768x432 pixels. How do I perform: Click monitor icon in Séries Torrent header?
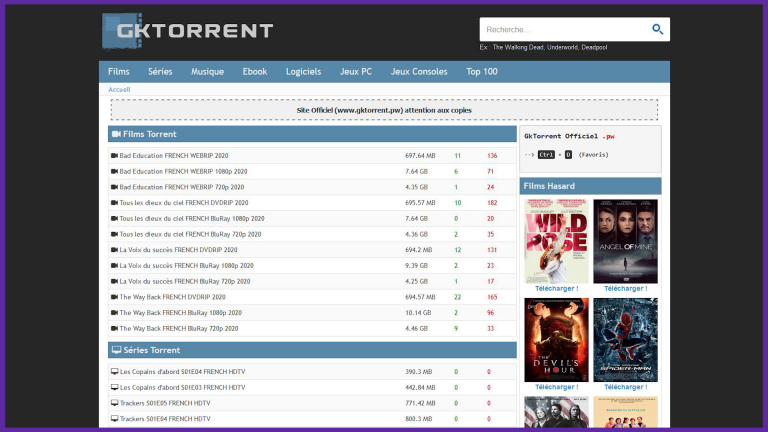(117, 350)
